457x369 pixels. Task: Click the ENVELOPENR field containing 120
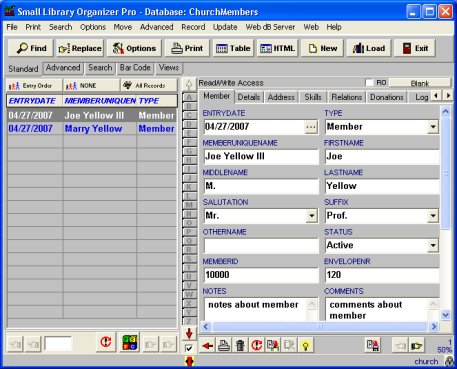tap(382, 275)
